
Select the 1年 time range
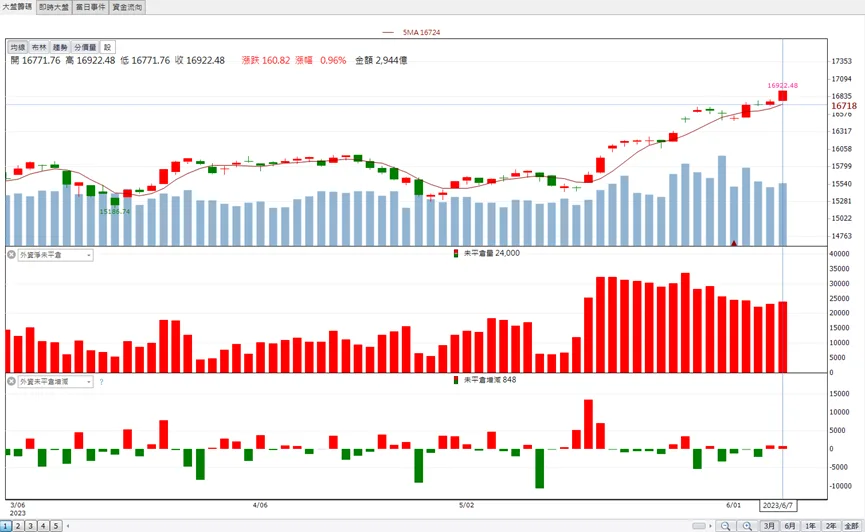pyautogui.click(x=810, y=526)
